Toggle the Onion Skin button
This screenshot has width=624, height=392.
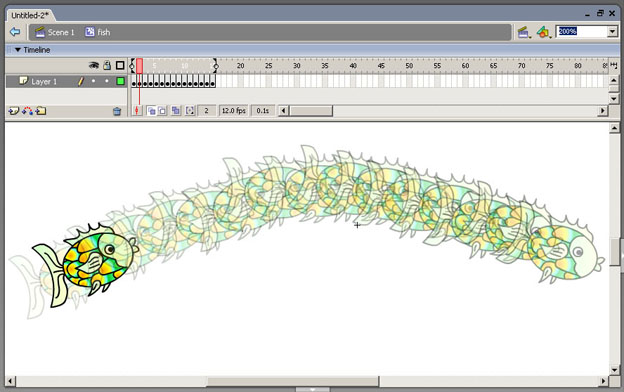[151, 111]
